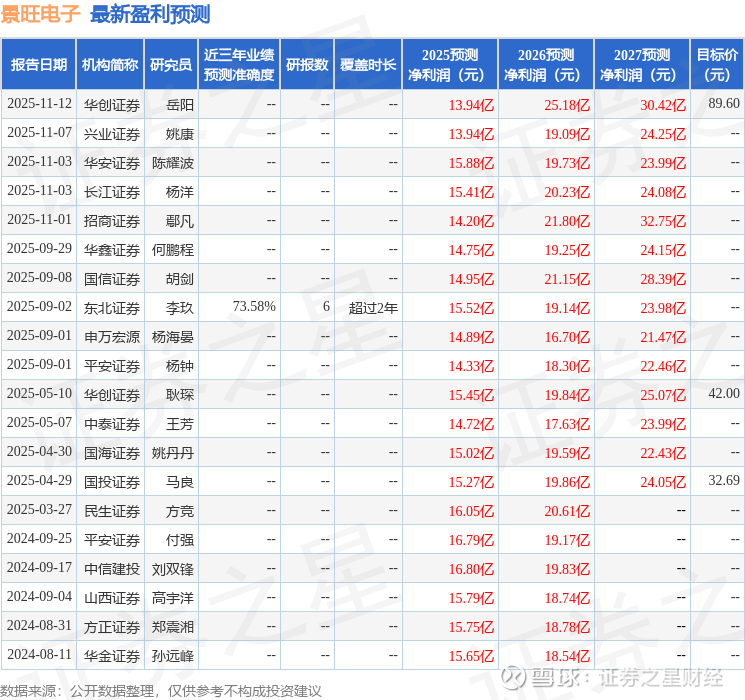Click researcher name 岳阳
The height and width of the screenshot is (700, 745).
[180, 105]
